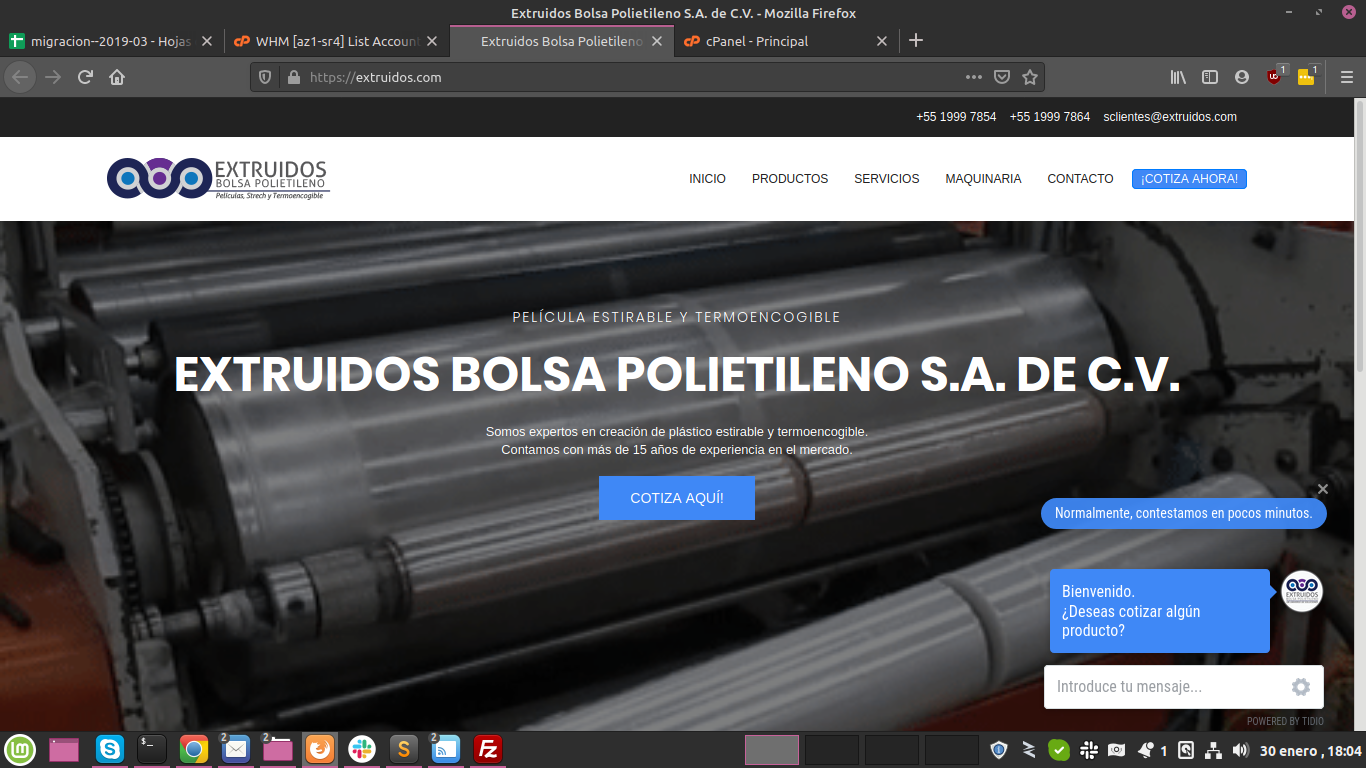Viewport: 1366px width, 768px height.
Task: Open page actions three-dots menu
Action: tap(973, 77)
